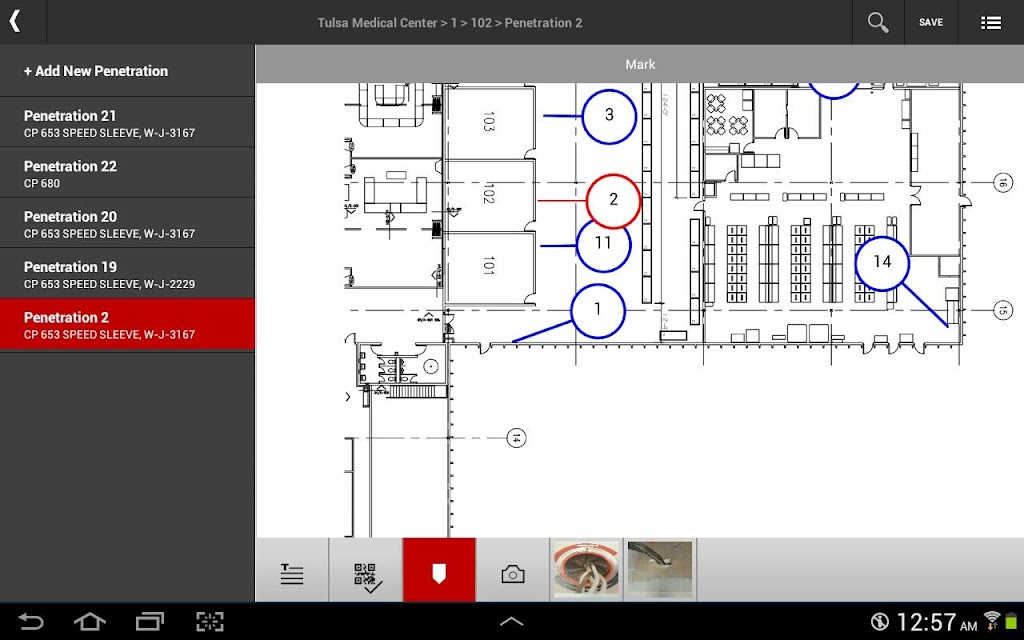
Task: Select blue marker 14 on the floor plan
Action: click(x=882, y=263)
